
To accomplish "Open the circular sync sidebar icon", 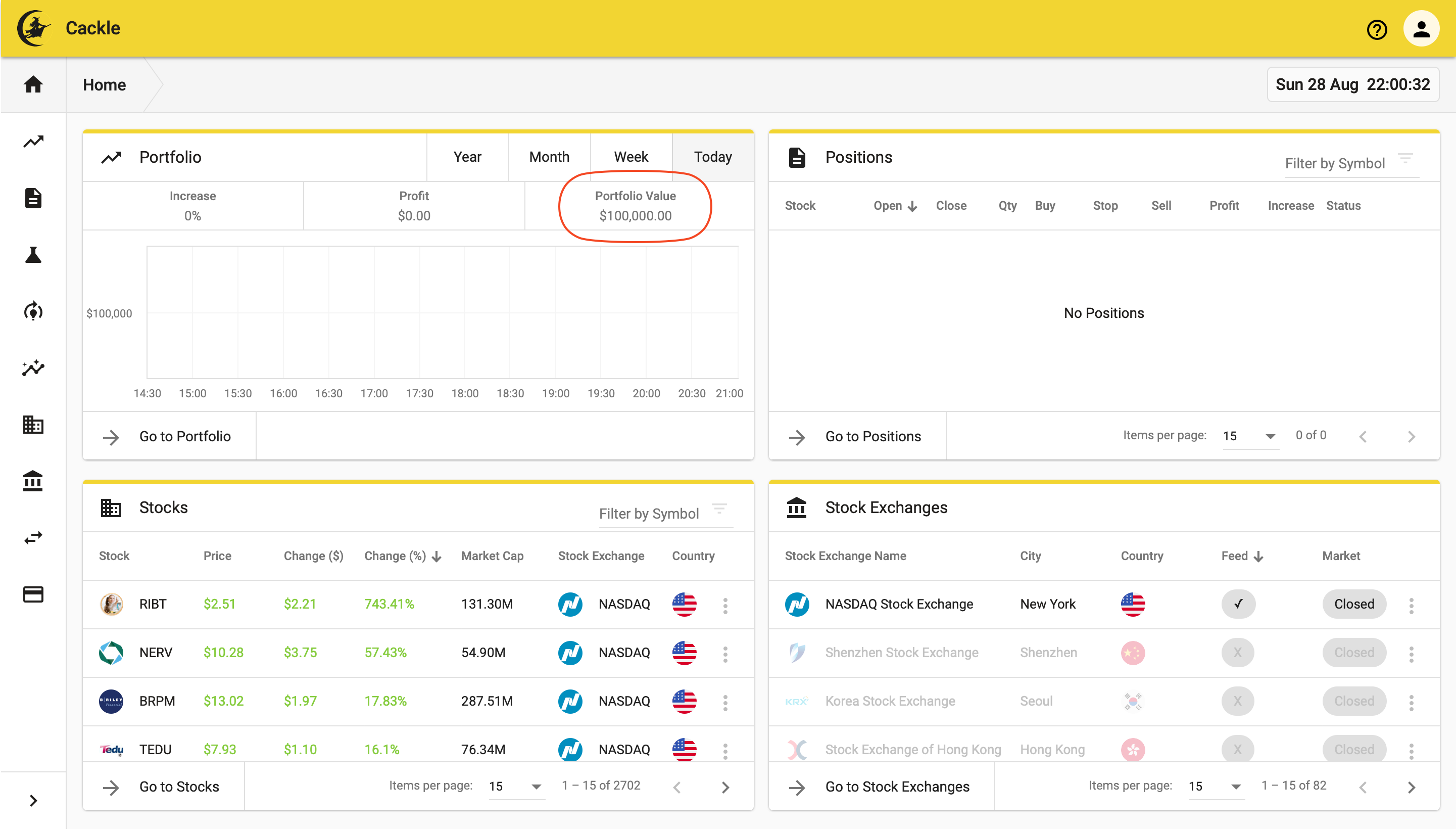I will [33, 311].
